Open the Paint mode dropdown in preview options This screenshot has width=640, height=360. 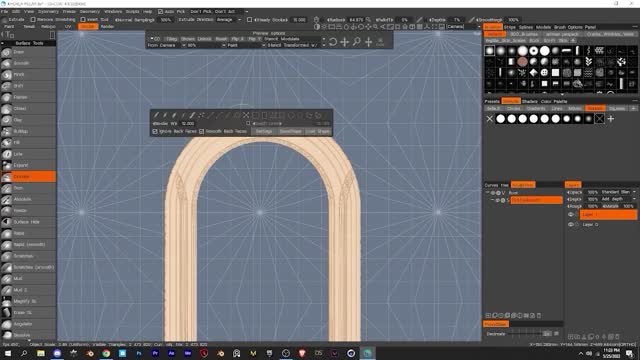point(246,45)
